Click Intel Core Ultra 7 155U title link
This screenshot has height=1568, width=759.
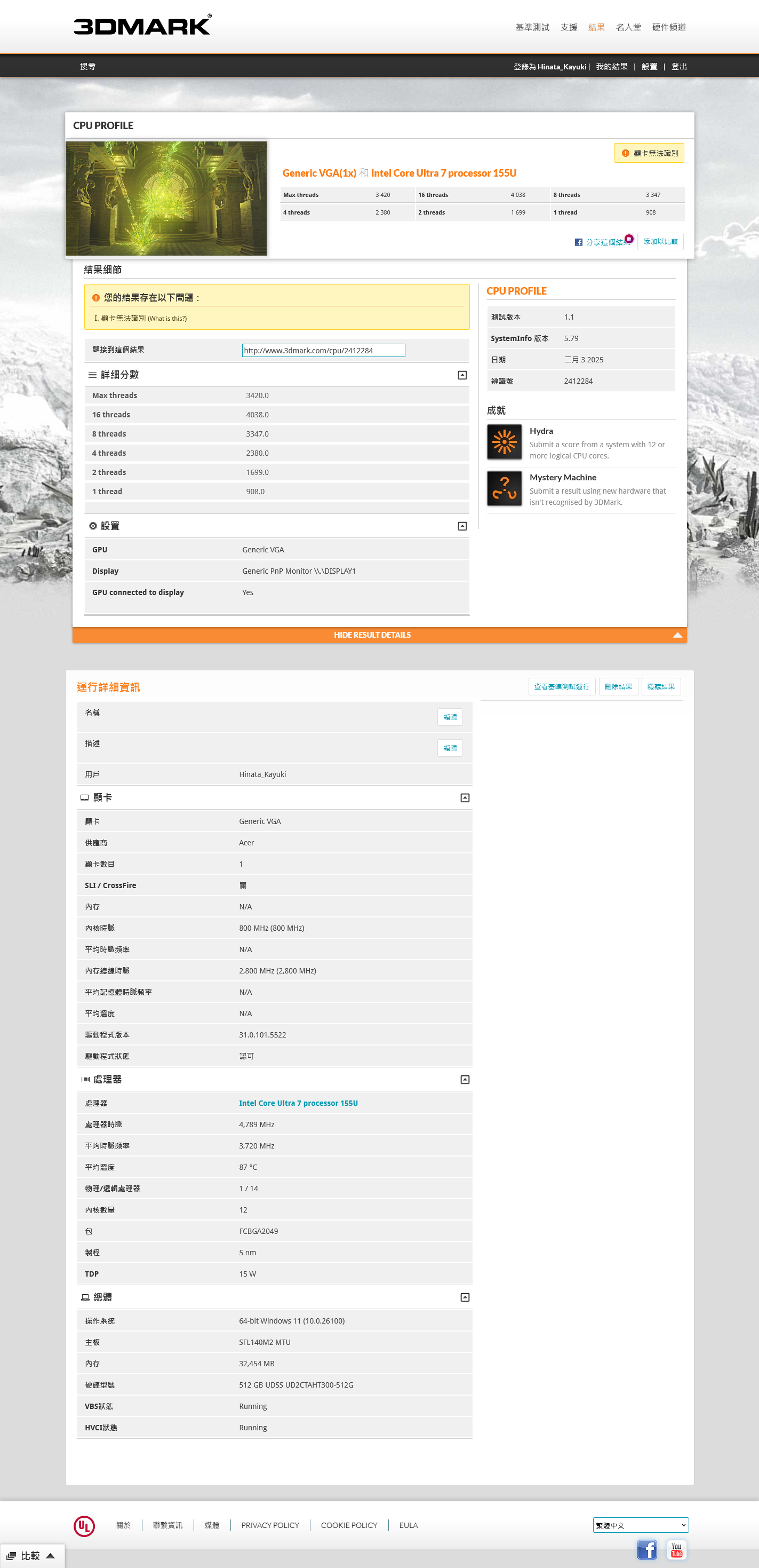[x=443, y=173]
